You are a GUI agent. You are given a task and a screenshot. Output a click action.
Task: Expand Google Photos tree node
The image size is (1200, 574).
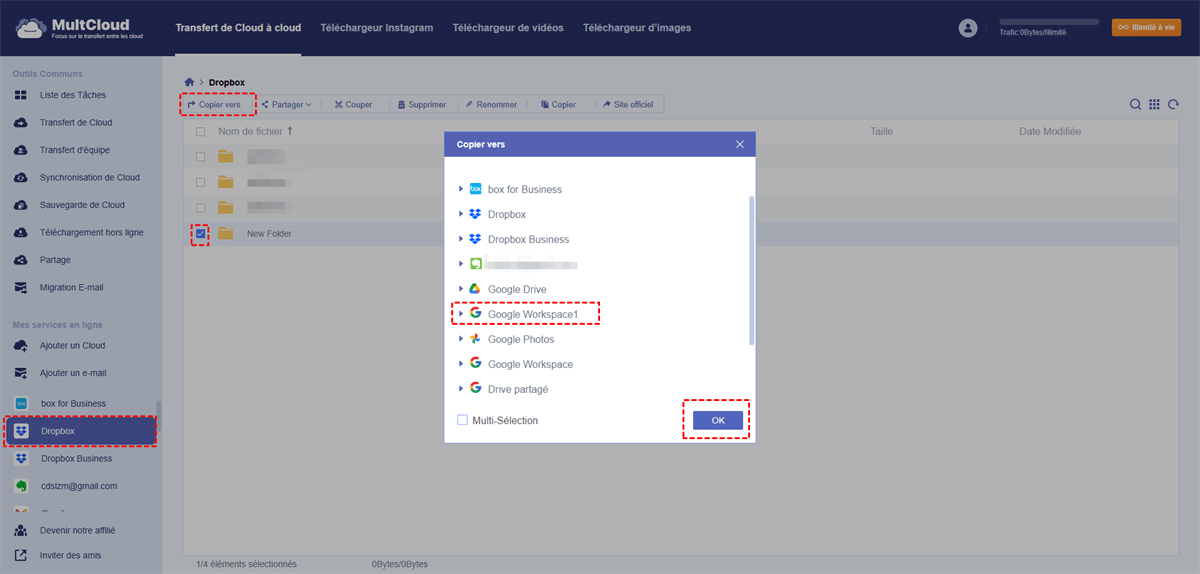click(461, 339)
